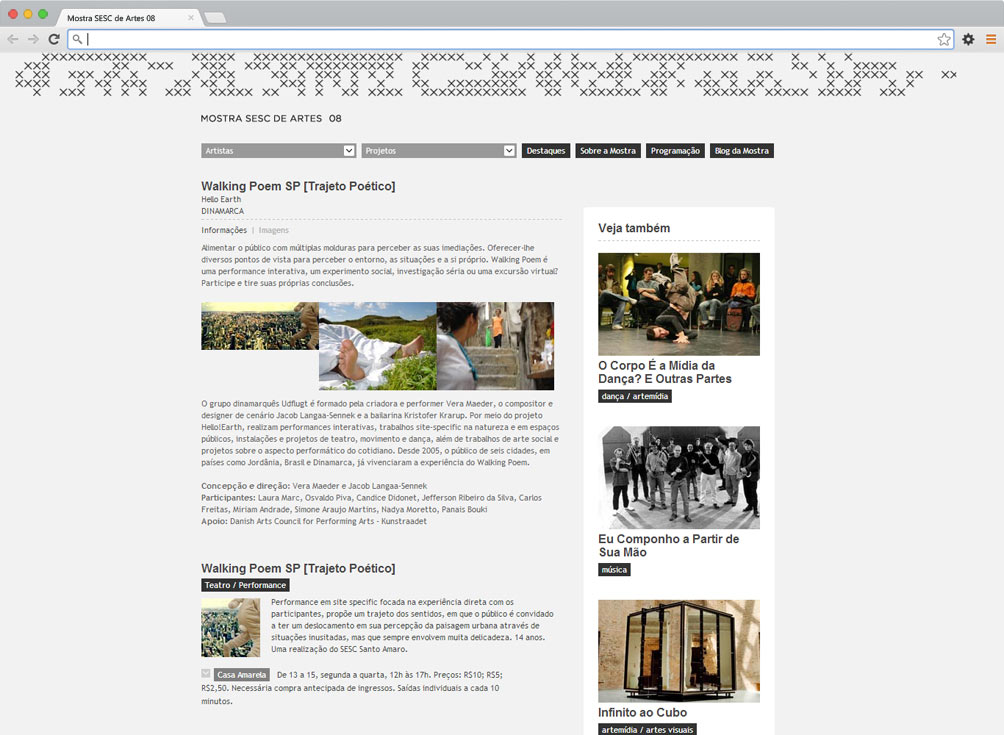Expand the Artistas dropdown
This screenshot has width=1004, height=735.
(349, 151)
